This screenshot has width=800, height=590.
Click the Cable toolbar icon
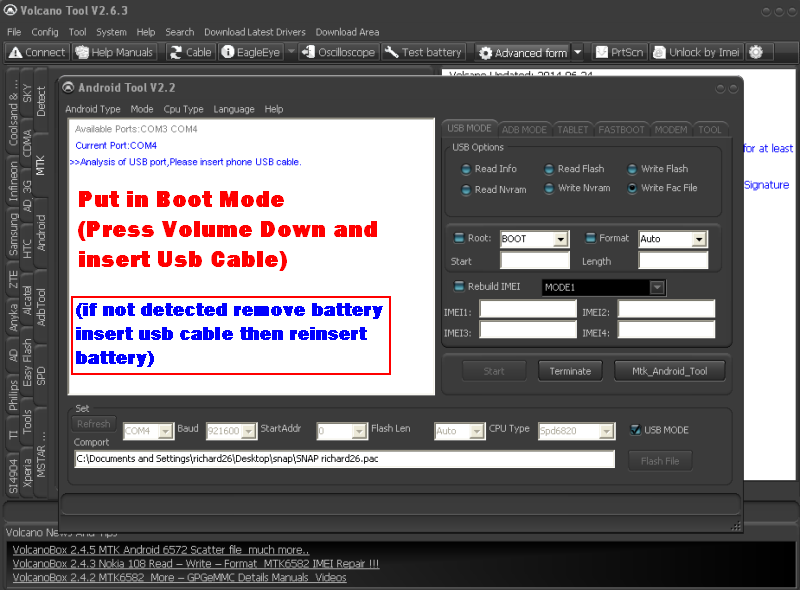pyautogui.click(x=190, y=52)
